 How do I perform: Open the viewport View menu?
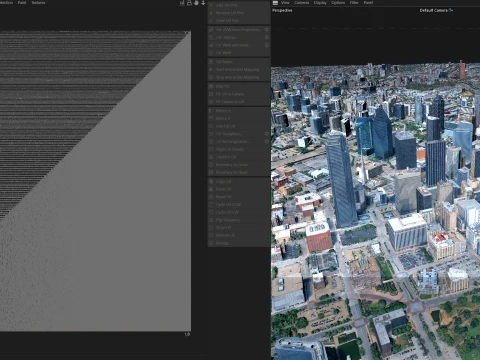click(x=285, y=2)
